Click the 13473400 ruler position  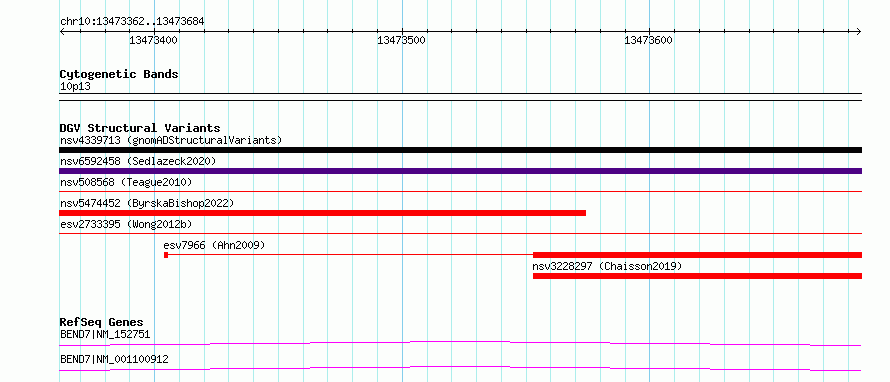point(154,40)
